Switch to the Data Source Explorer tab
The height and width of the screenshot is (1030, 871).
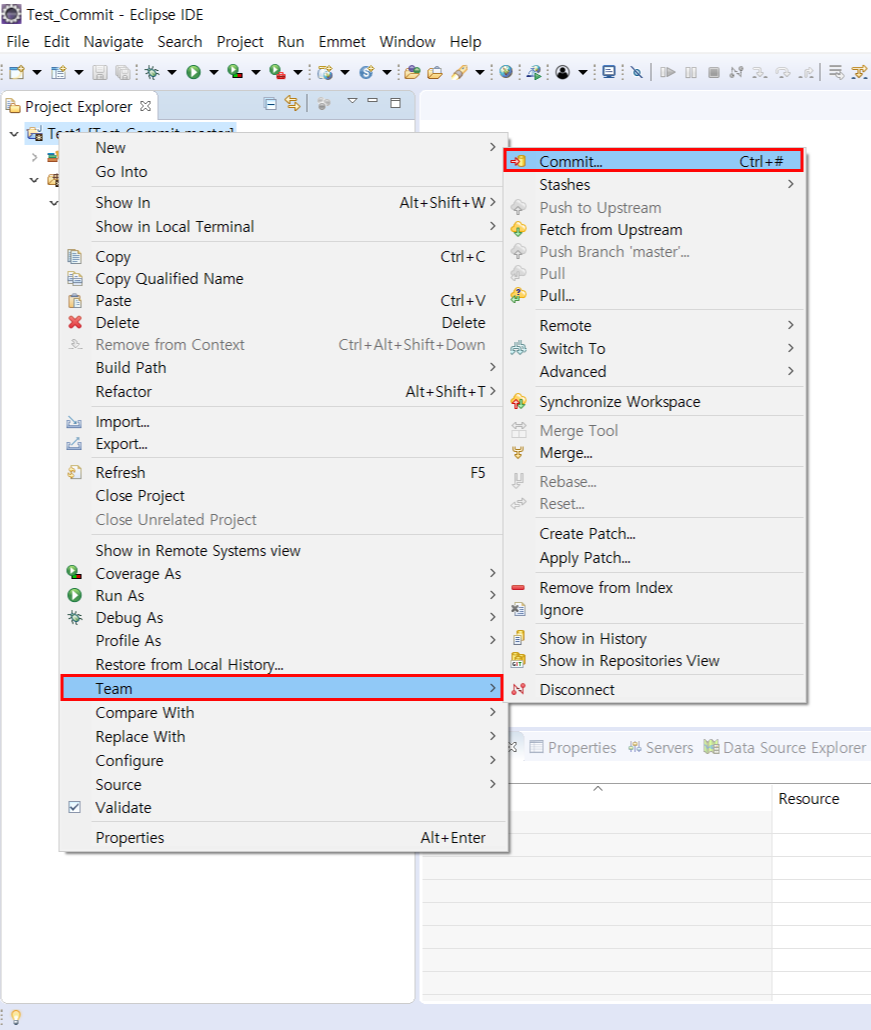[x=784, y=748]
